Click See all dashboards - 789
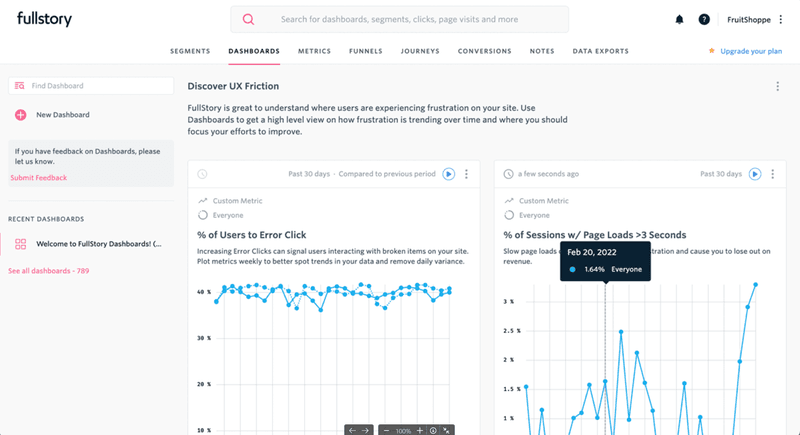This screenshot has height=435, width=800. pyautogui.click(x=48, y=271)
